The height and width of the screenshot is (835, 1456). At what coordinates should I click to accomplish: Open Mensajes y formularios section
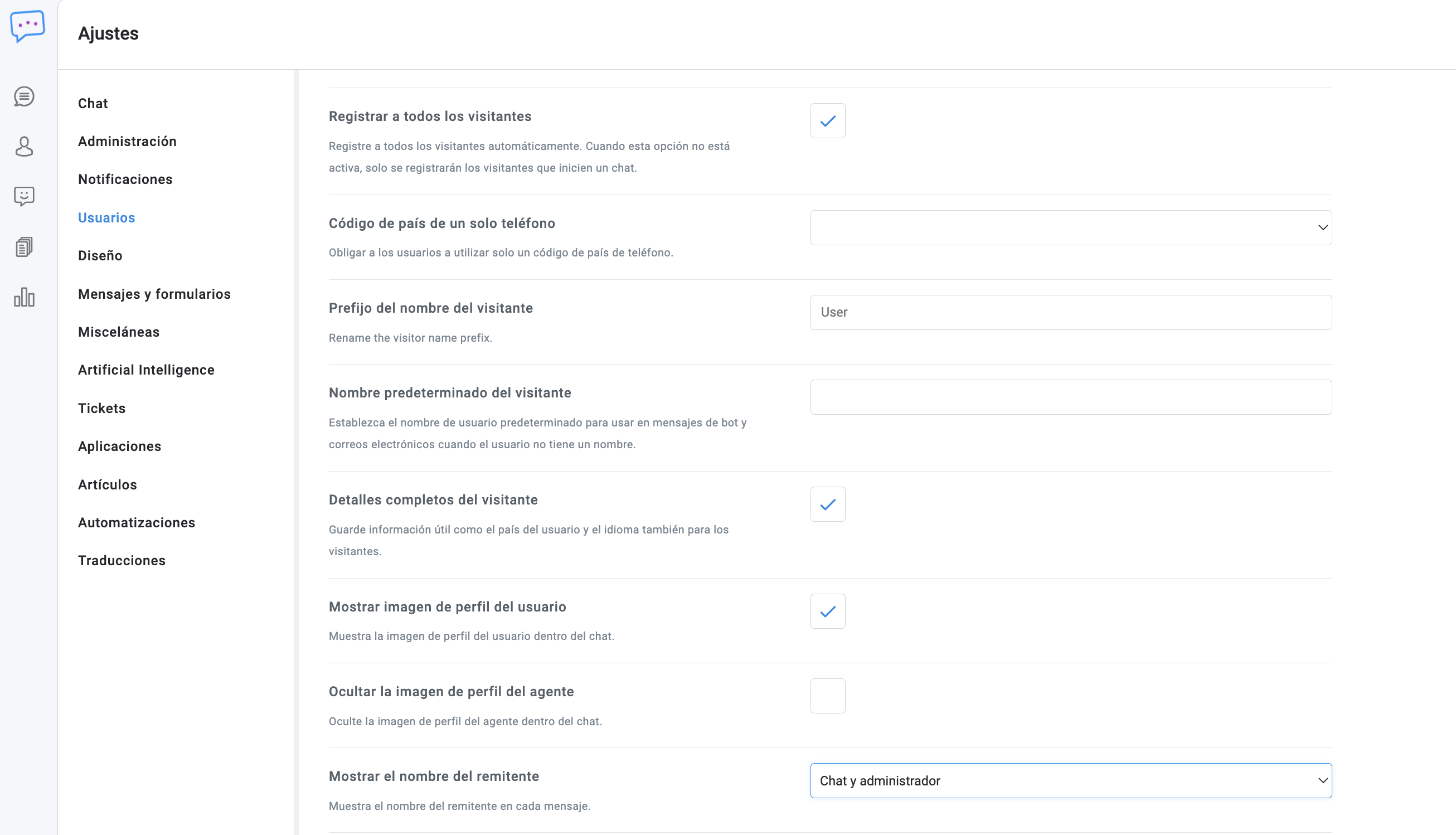154,294
